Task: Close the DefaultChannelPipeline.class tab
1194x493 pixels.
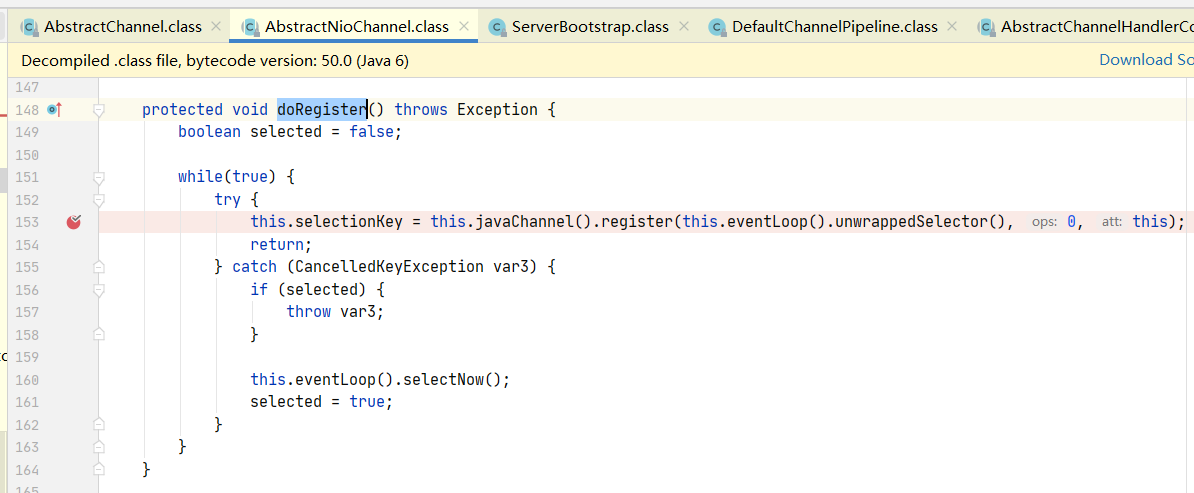Action: point(953,27)
